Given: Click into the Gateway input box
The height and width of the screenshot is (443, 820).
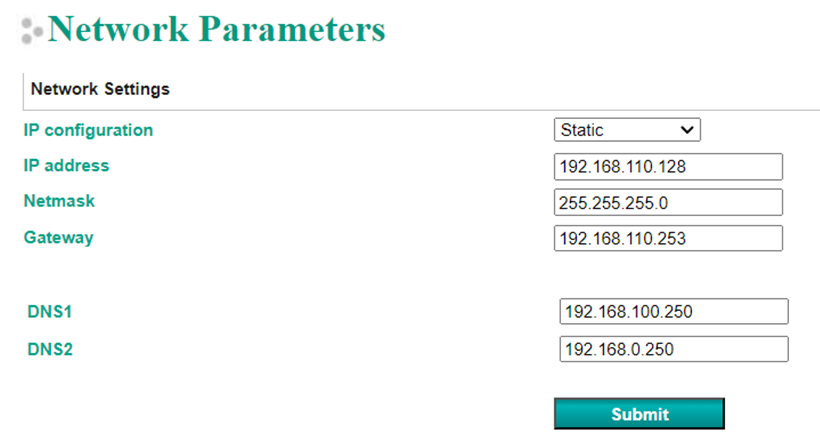Looking at the screenshot, I should pyautogui.click(x=668, y=238).
